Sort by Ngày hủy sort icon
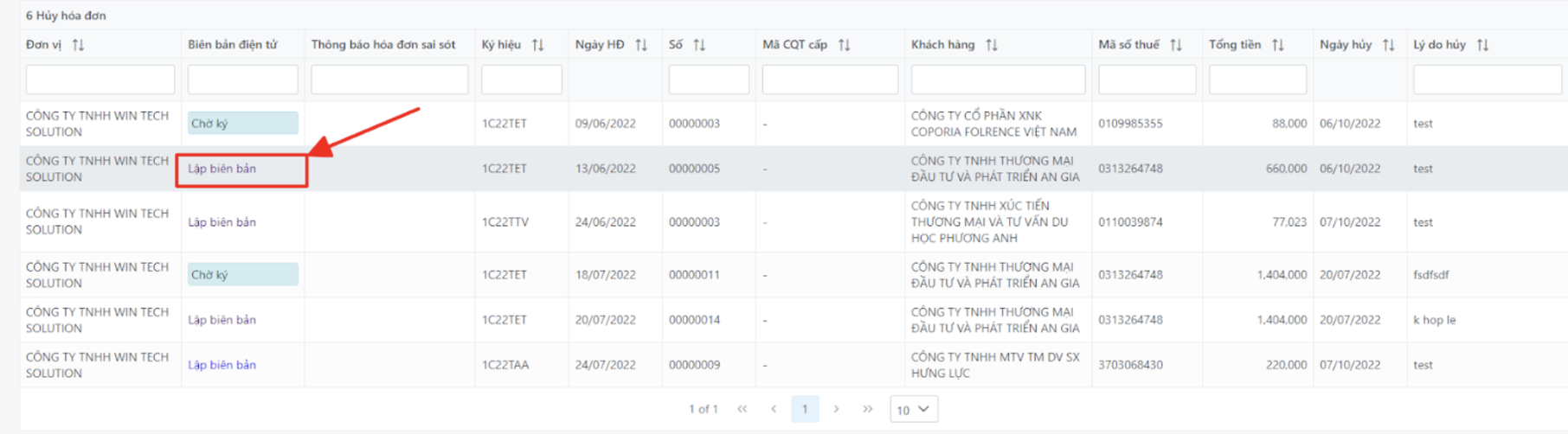This screenshot has height=434, width=1568. 1389,45
